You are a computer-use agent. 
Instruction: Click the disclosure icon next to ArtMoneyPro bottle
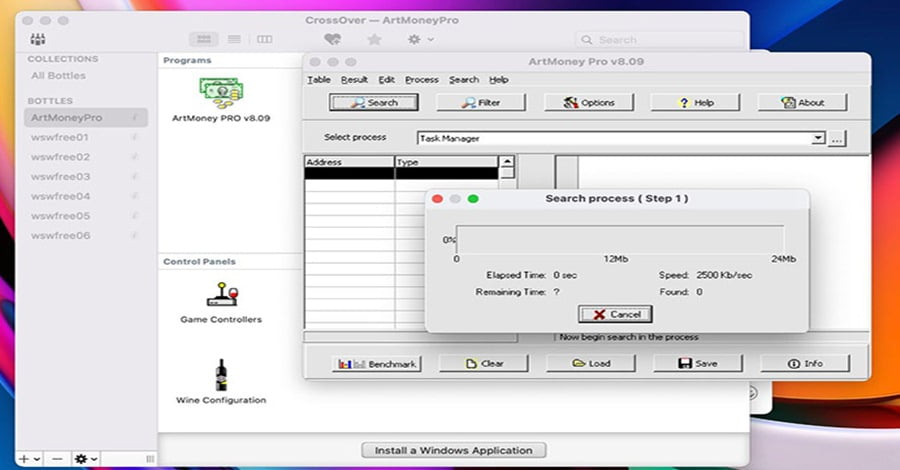click(134, 118)
